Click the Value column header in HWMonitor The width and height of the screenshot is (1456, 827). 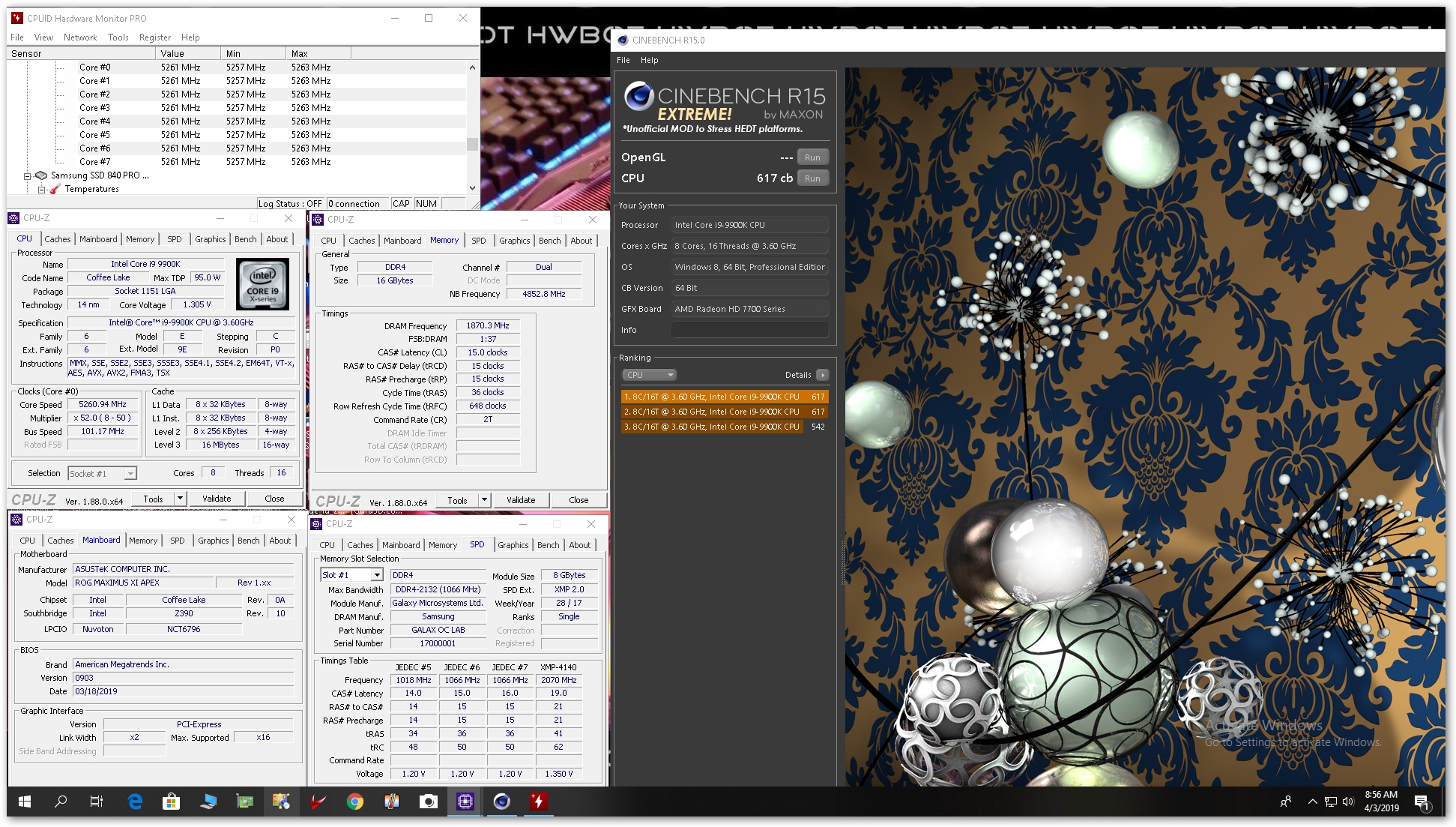click(x=188, y=54)
